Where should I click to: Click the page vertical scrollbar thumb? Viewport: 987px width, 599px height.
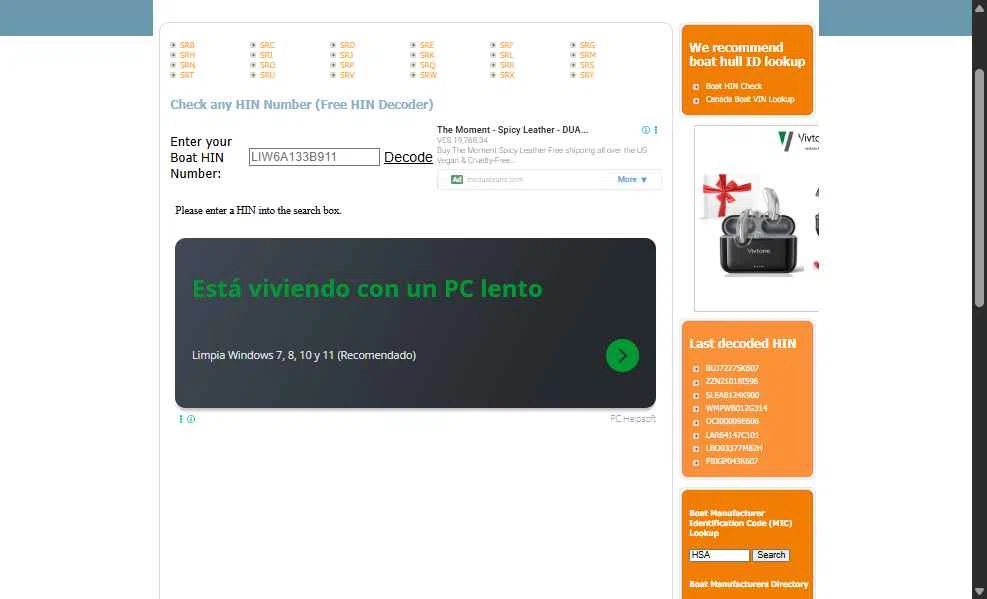(979, 188)
